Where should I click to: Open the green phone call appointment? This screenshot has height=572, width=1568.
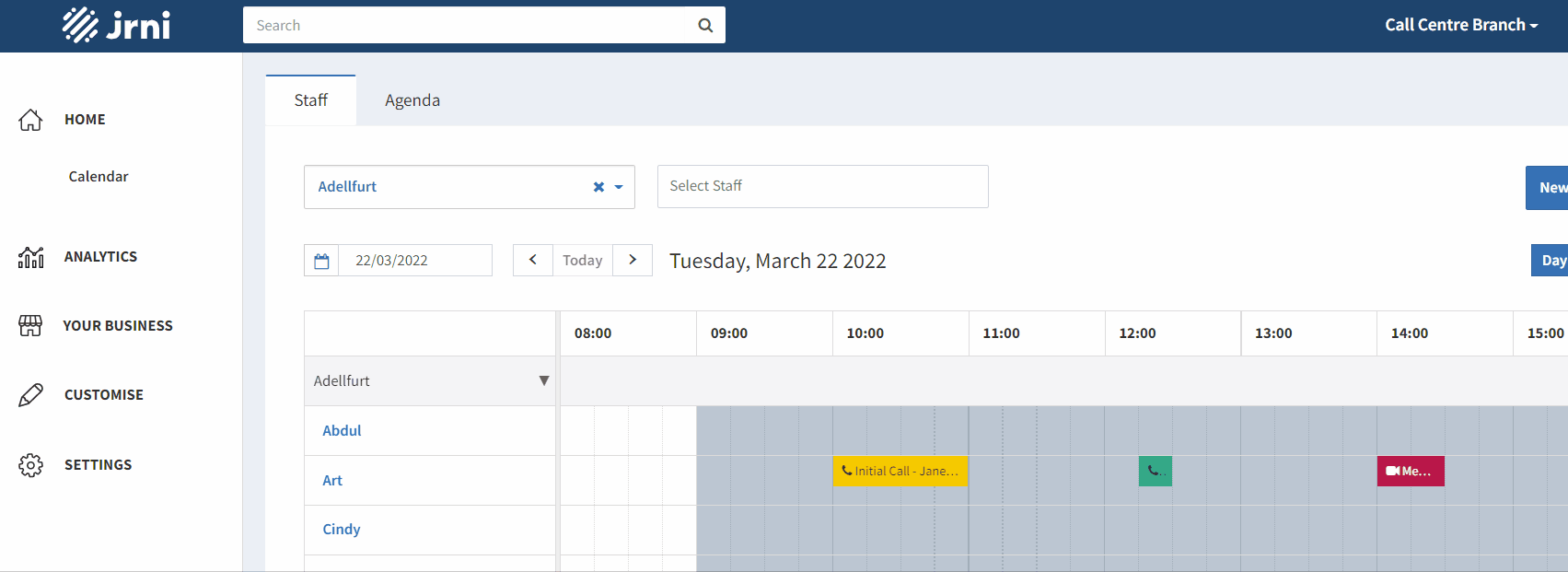click(x=1156, y=472)
